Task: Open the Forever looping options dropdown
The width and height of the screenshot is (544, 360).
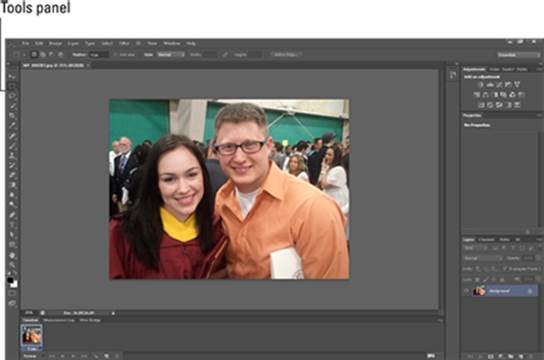Action: pos(33,356)
